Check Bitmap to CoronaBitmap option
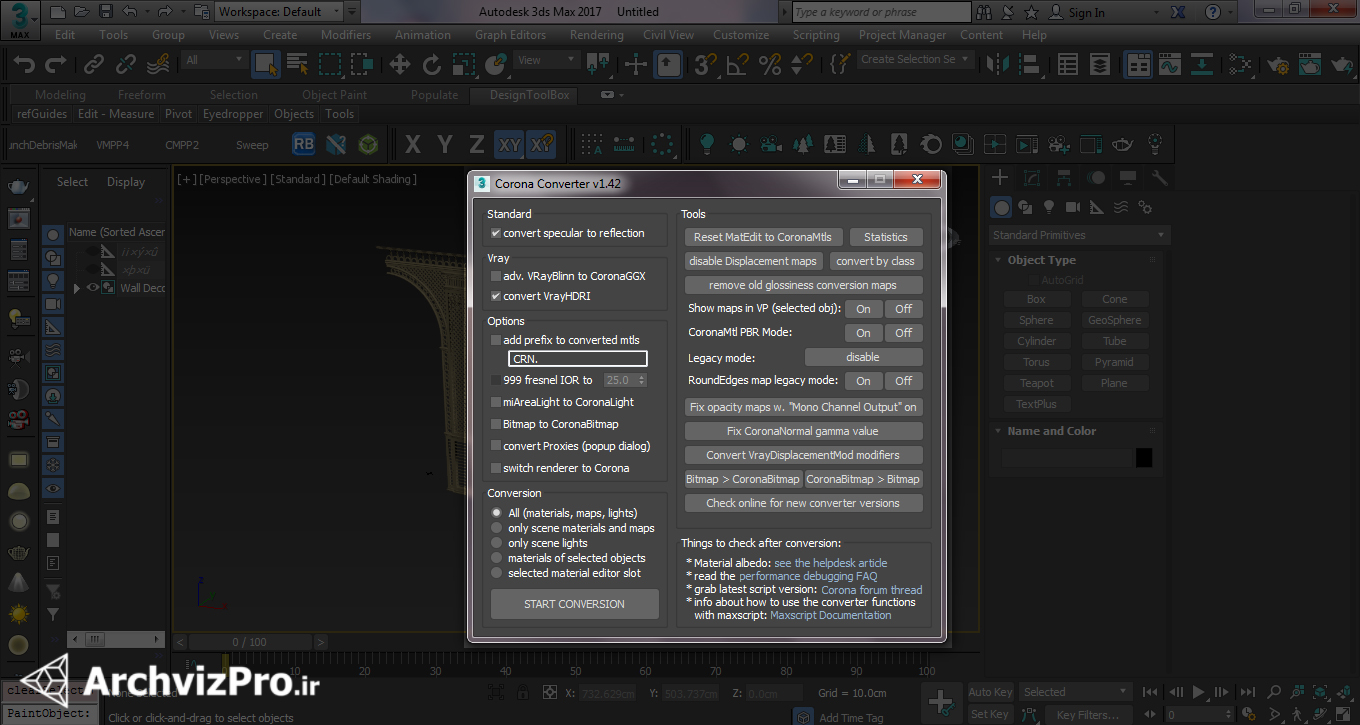The width and height of the screenshot is (1360, 725). [496, 424]
